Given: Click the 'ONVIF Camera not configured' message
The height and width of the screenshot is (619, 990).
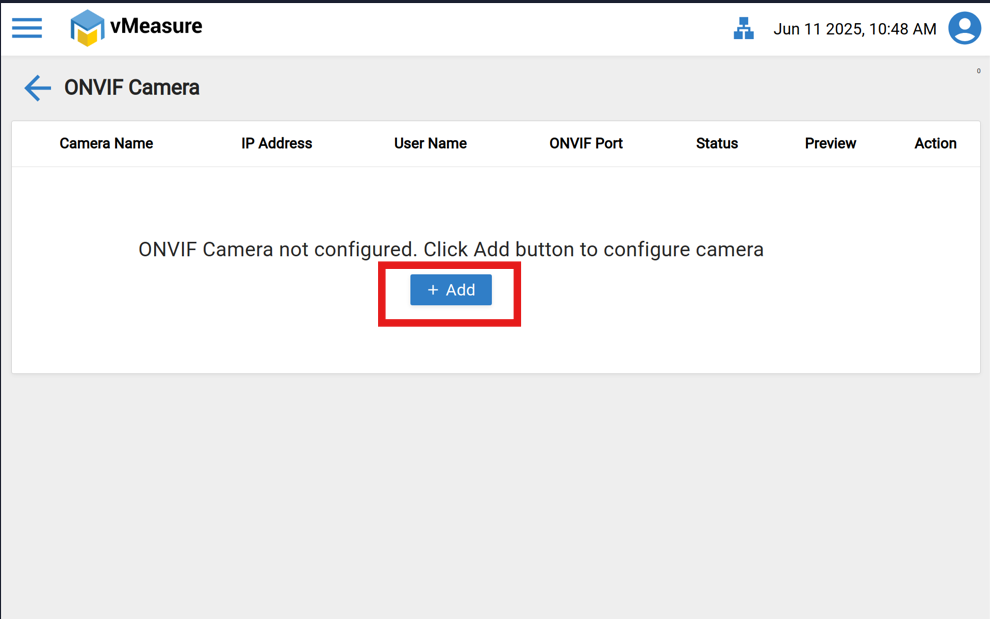Looking at the screenshot, I should pos(450,249).
